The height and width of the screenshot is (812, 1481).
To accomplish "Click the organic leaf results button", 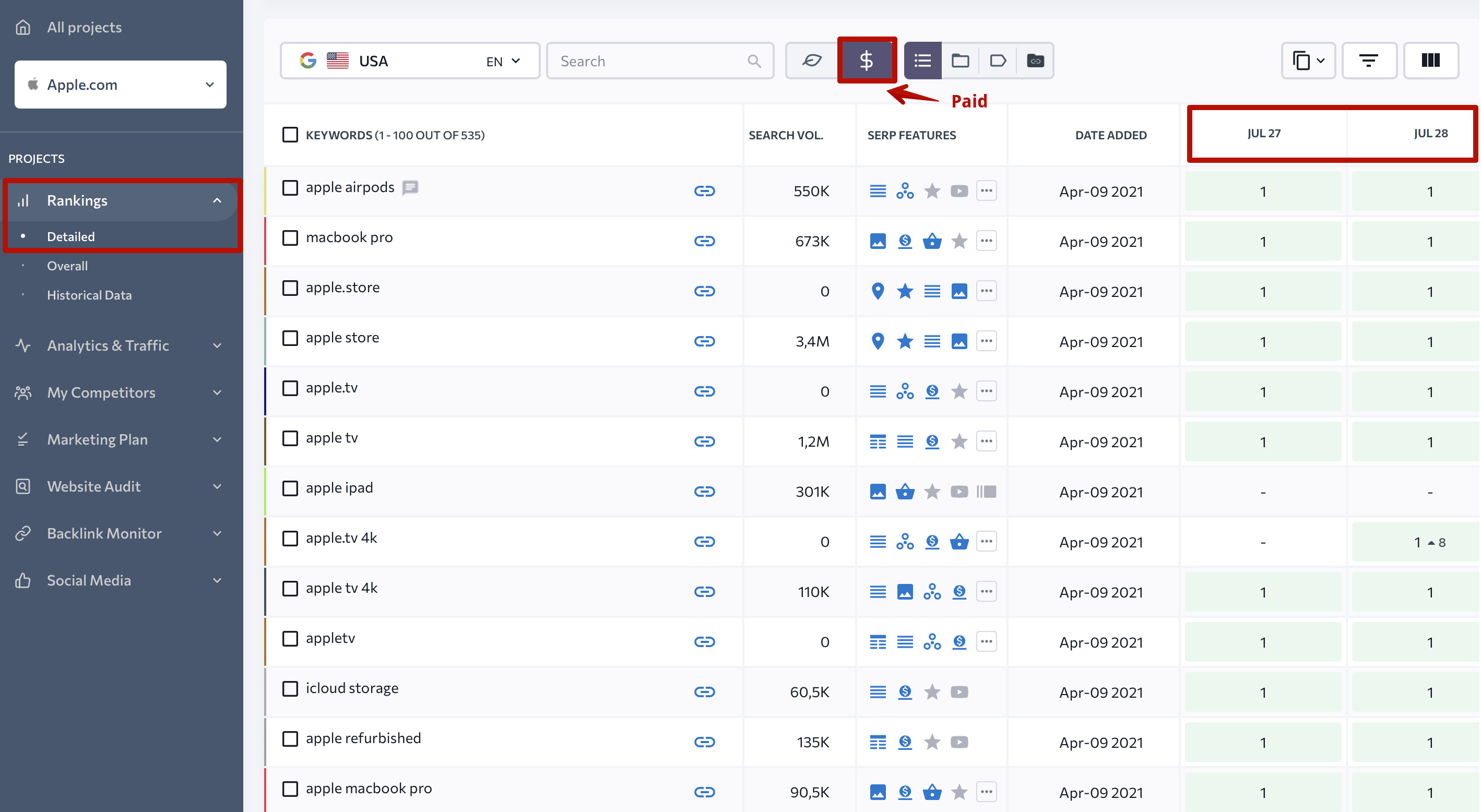I will point(812,61).
